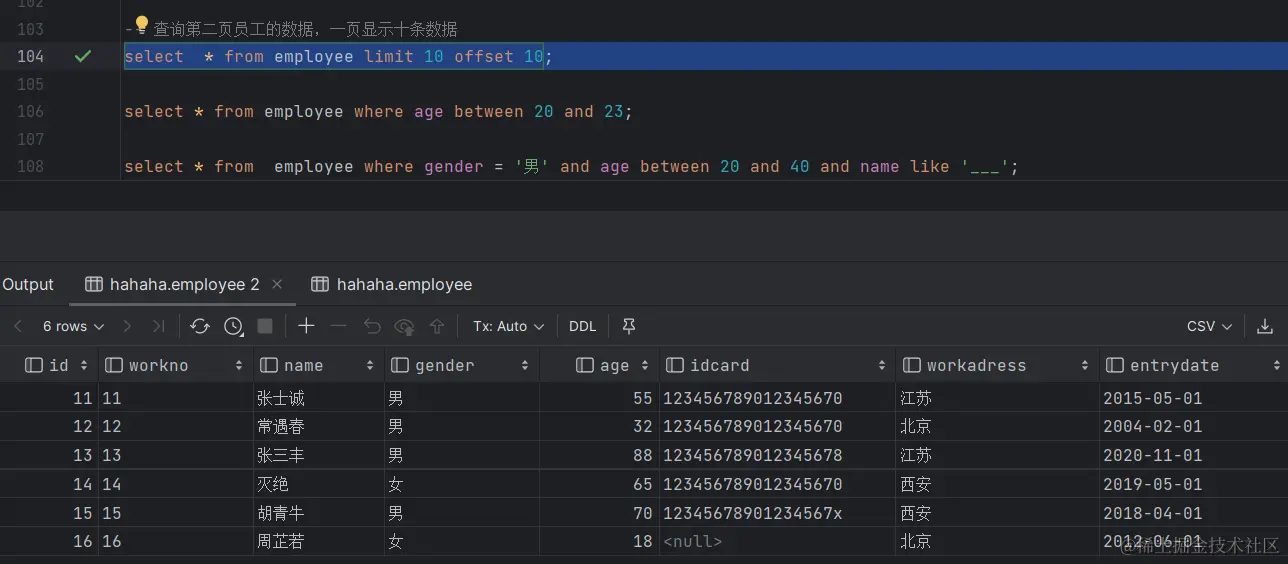Toggle sort on the workno column
The image size is (1288, 564).
pos(239,366)
